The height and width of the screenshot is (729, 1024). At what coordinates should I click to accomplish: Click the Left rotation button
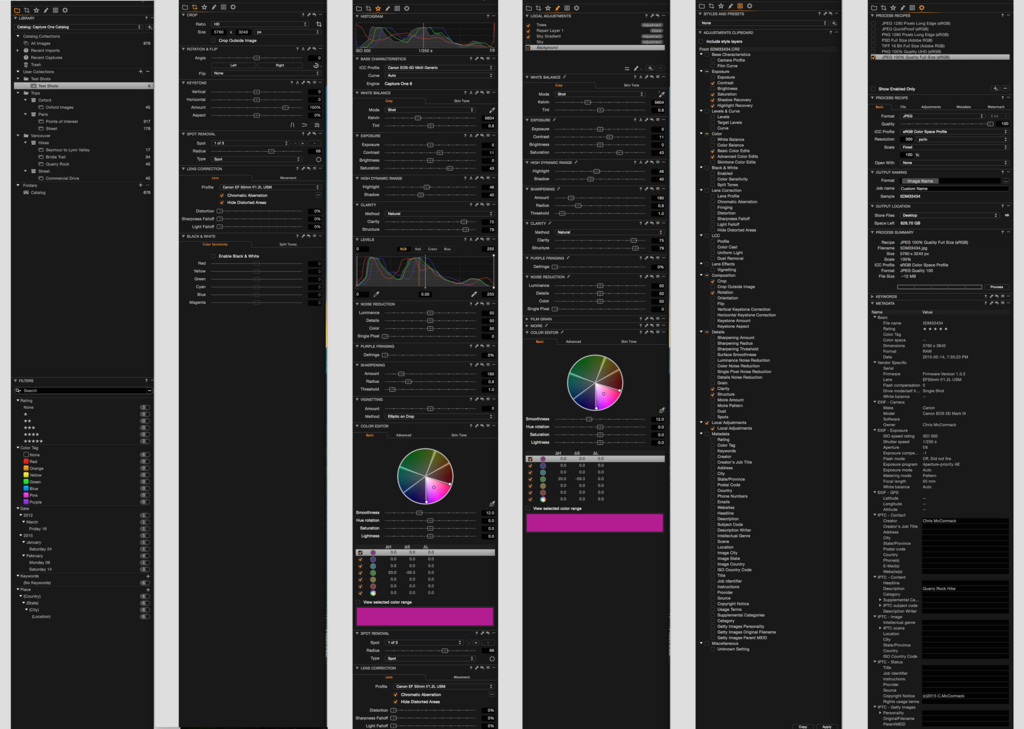233,65
